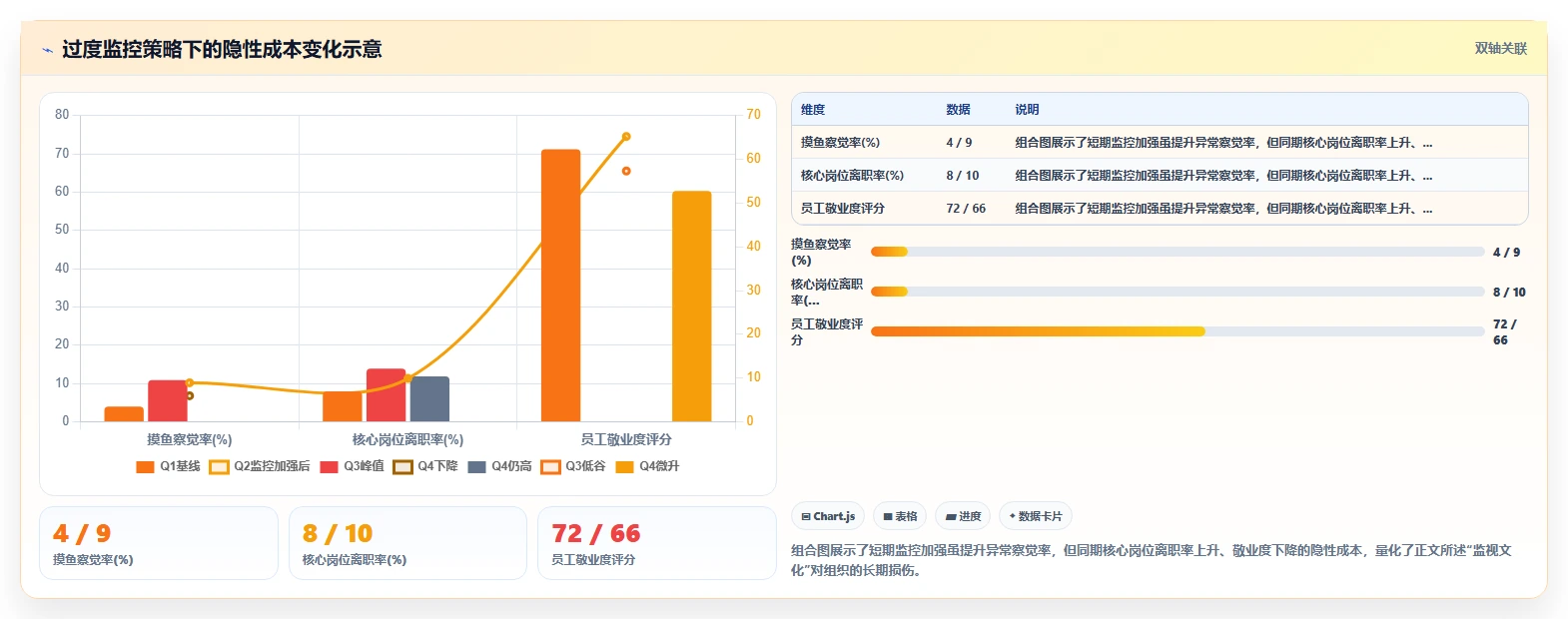The image size is (1568, 619).
Task: Click the 维度 table column header
Action: coord(813,110)
